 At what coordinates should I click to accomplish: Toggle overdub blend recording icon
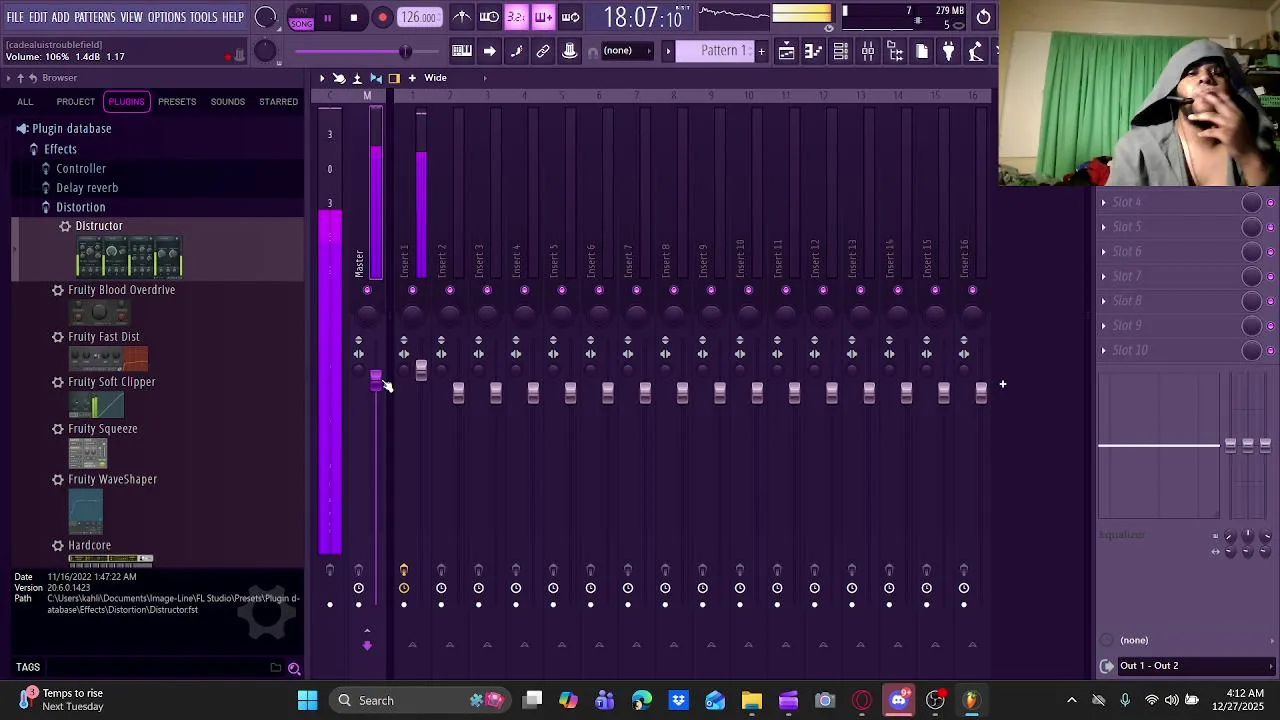point(543,17)
